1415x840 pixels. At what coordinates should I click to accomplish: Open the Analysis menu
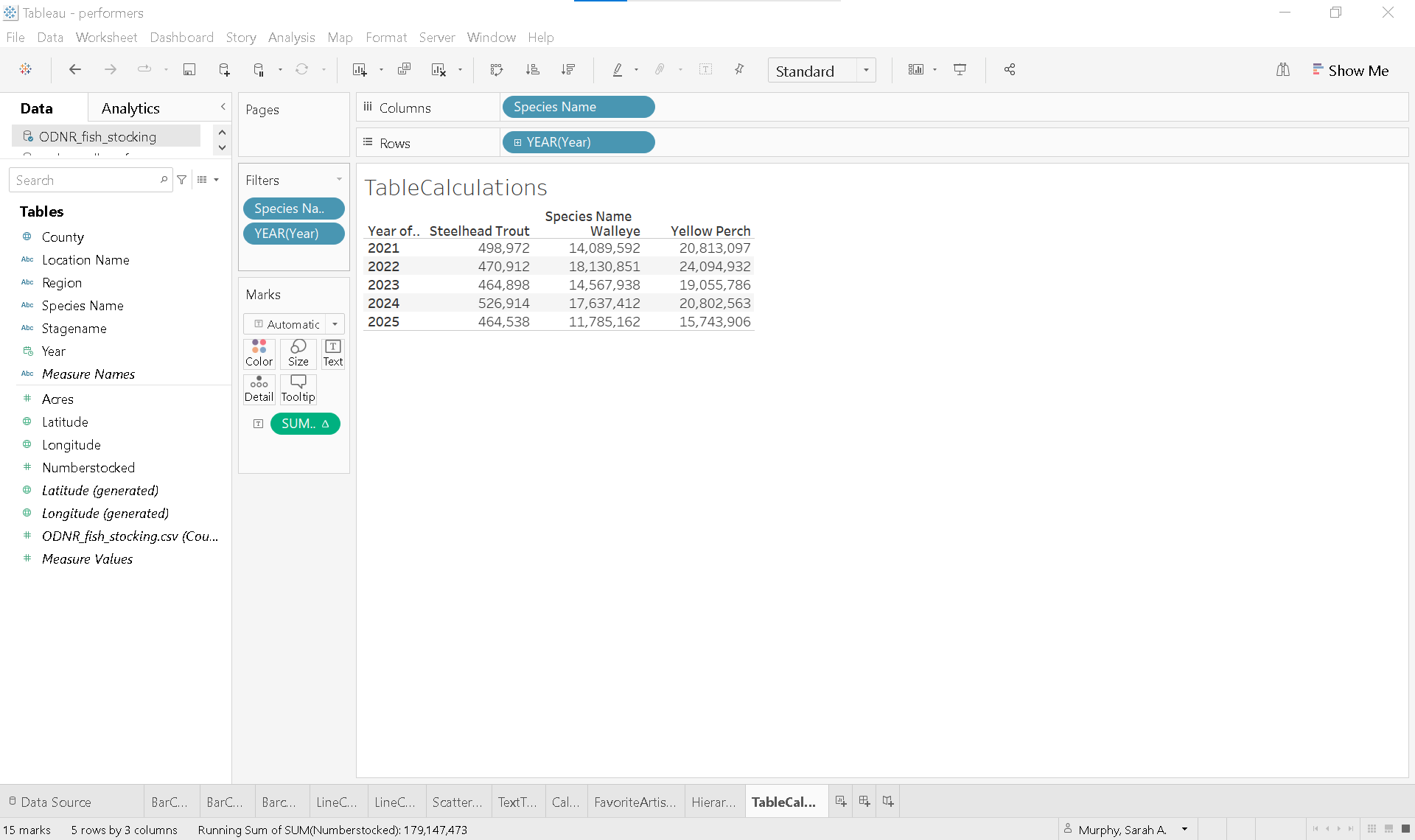click(x=291, y=38)
